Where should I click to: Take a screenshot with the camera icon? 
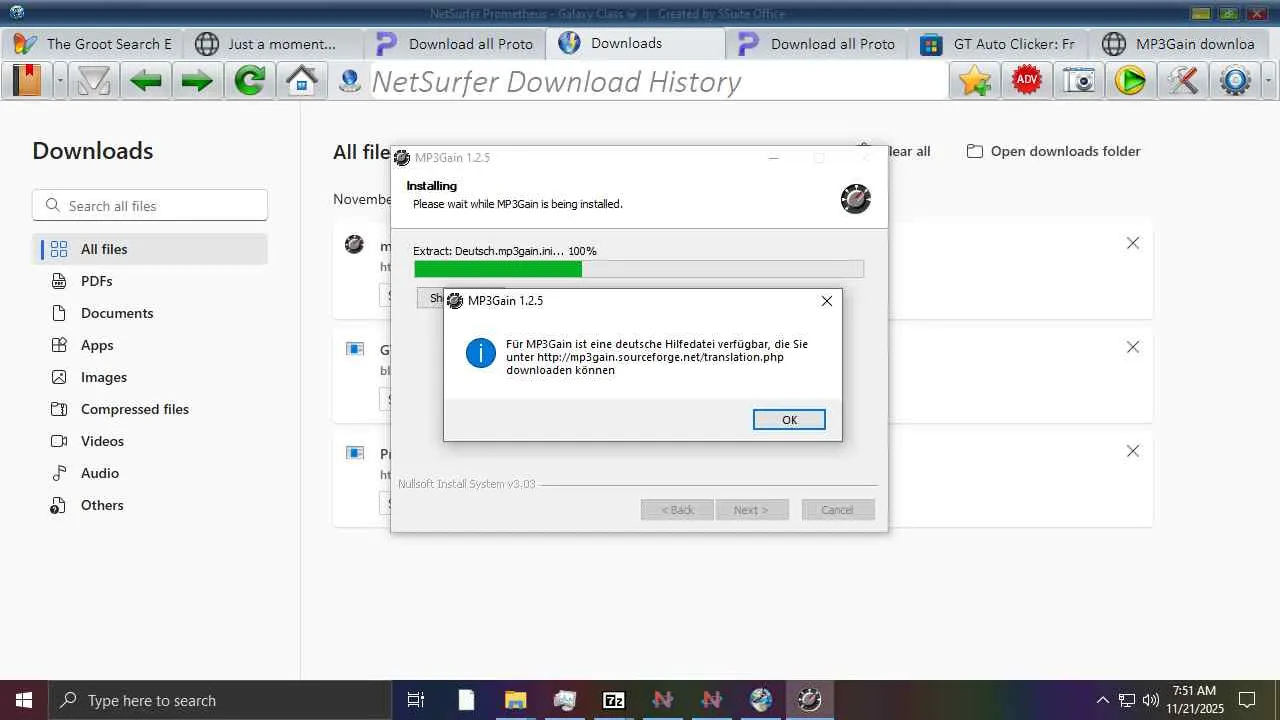tap(1079, 81)
